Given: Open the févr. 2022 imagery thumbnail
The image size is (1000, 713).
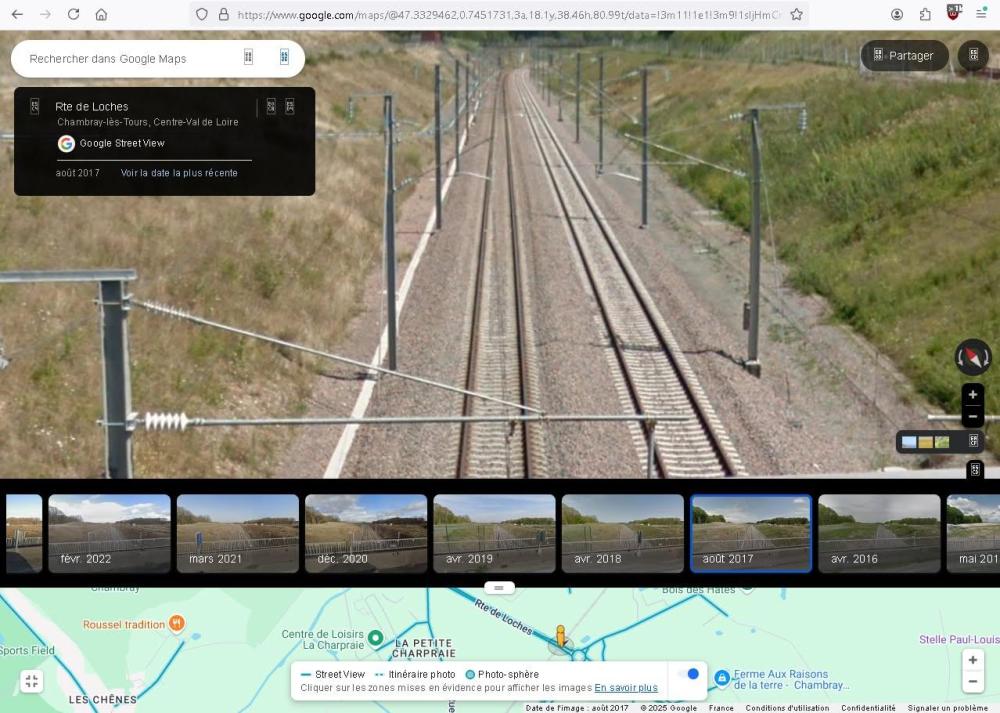Looking at the screenshot, I should point(110,533).
